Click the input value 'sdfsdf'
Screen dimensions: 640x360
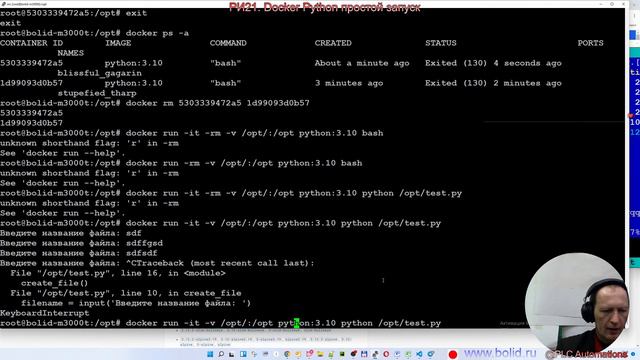142,253
